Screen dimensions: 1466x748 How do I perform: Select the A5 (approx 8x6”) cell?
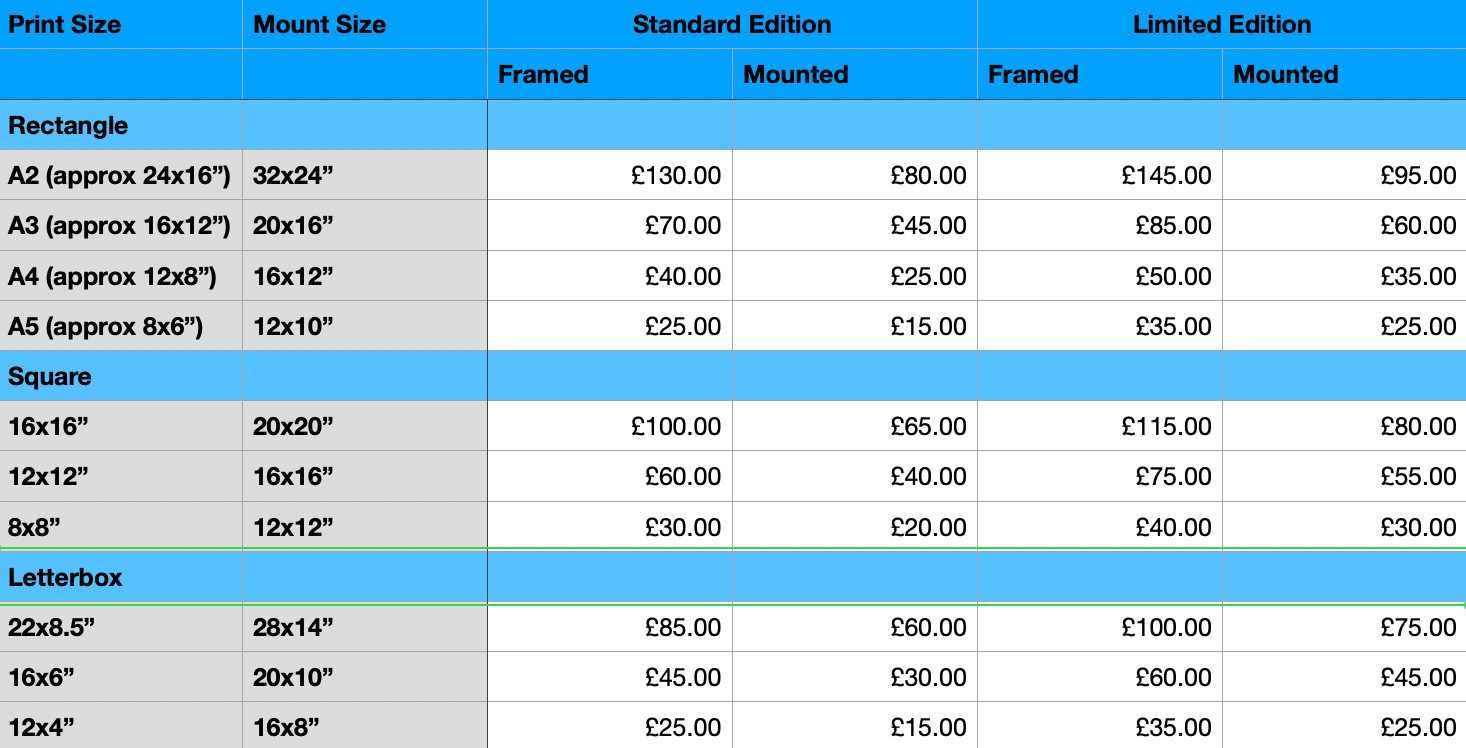121,326
